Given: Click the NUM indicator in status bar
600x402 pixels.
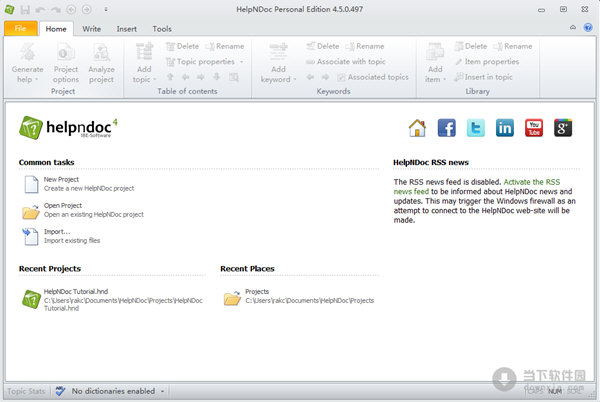Looking at the screenshot, I should 555,391.
